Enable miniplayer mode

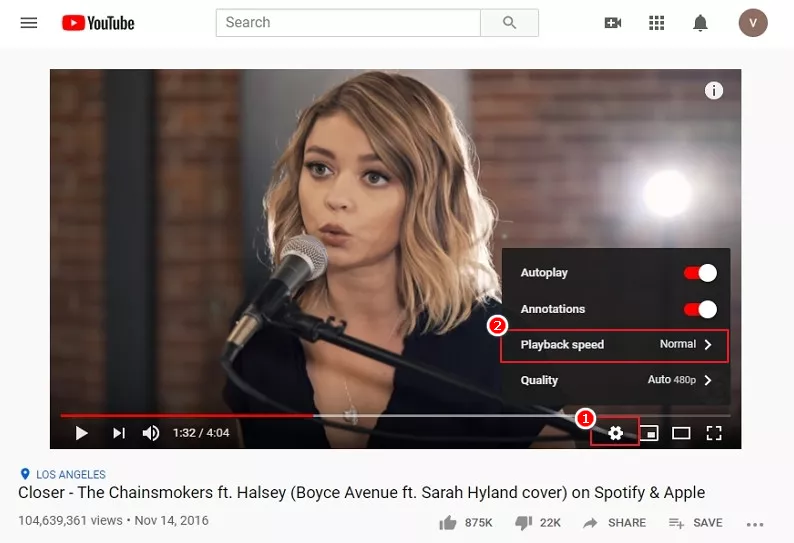pyautogui.click(x=649, y=433)
